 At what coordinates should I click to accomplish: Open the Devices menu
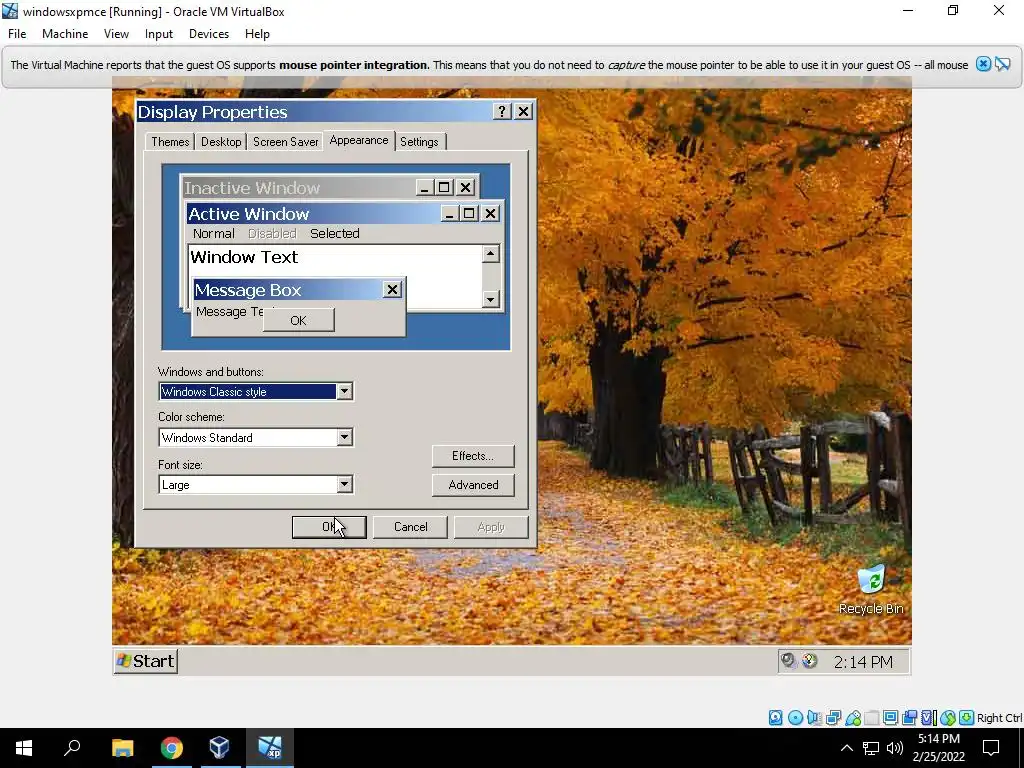209,34
